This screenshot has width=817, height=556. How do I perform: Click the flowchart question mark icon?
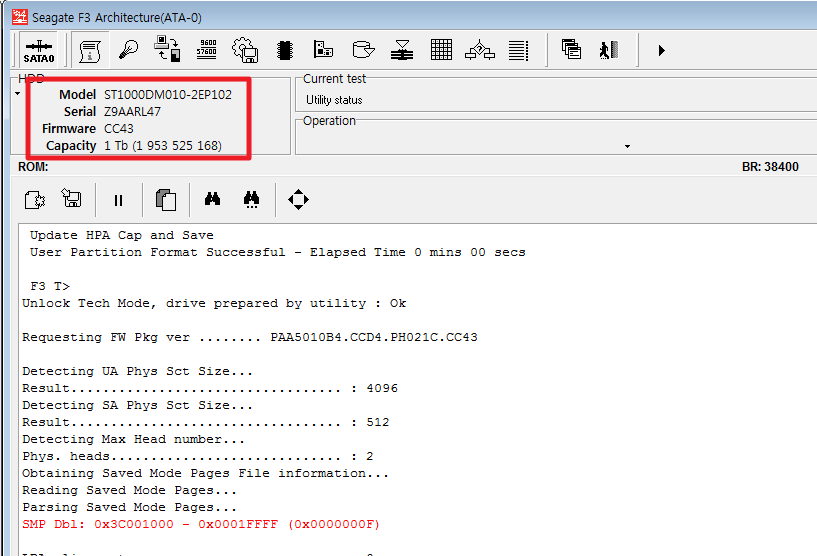(x=480, y=50)
